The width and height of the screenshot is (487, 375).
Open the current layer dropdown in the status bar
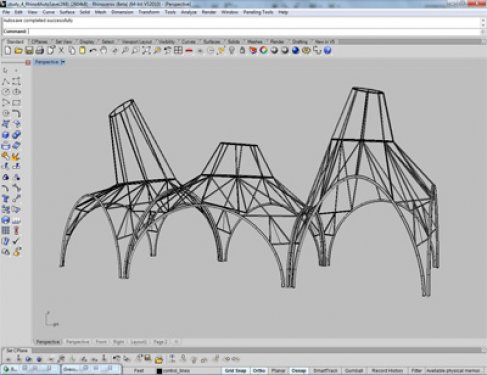pos(176,371)
